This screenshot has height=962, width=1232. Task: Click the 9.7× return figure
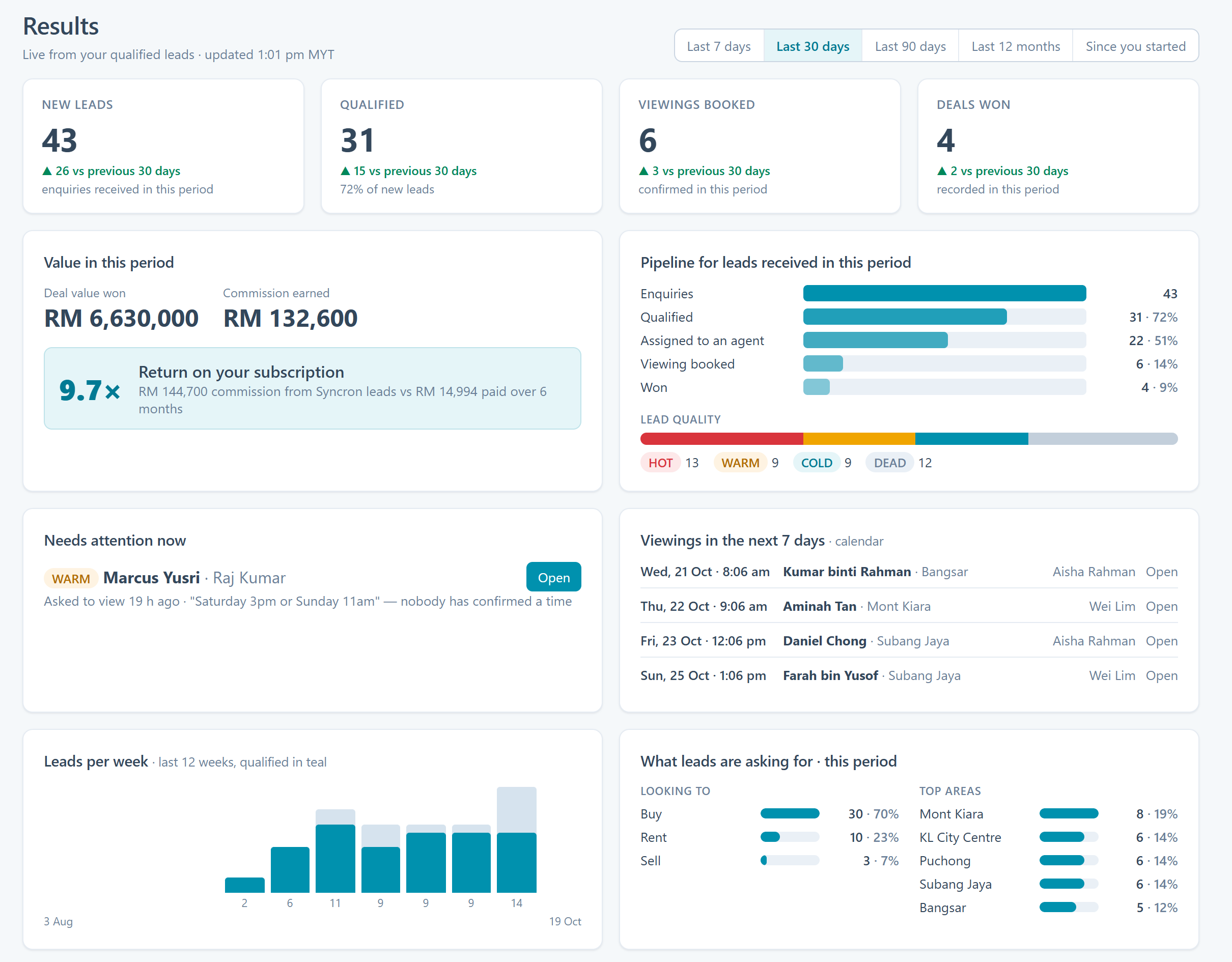(x=89, y=390)
